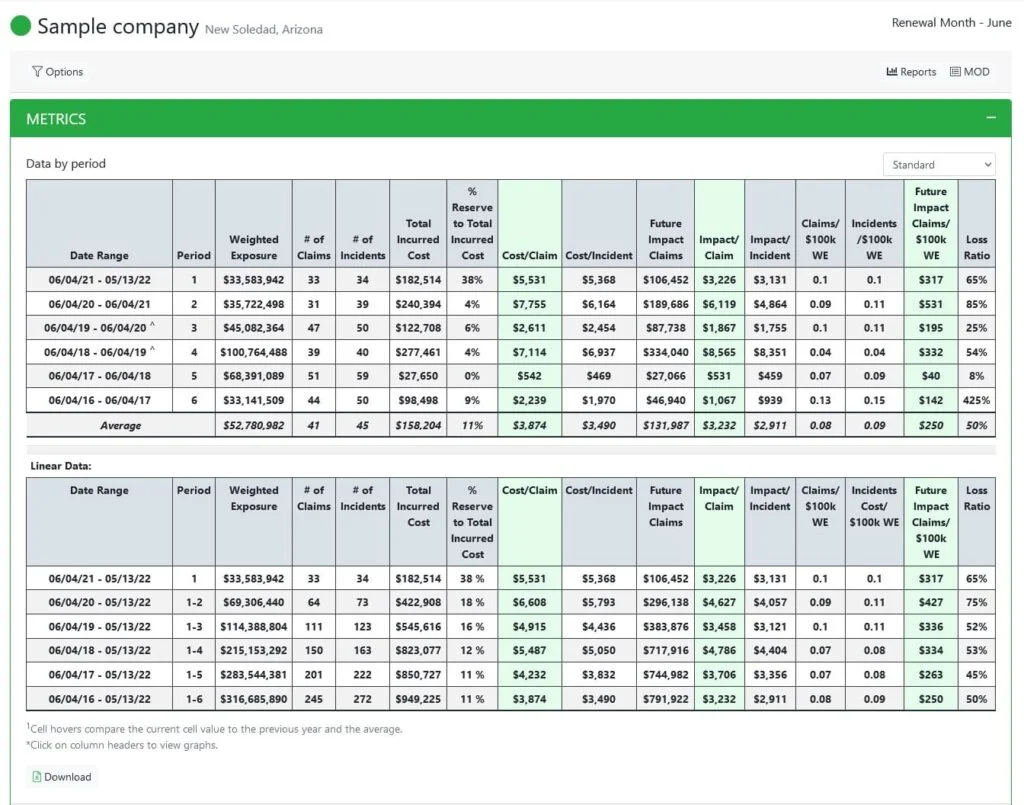Click average total incurred cost $158,204
This screenshot has width=1024, height=805.
418,426
